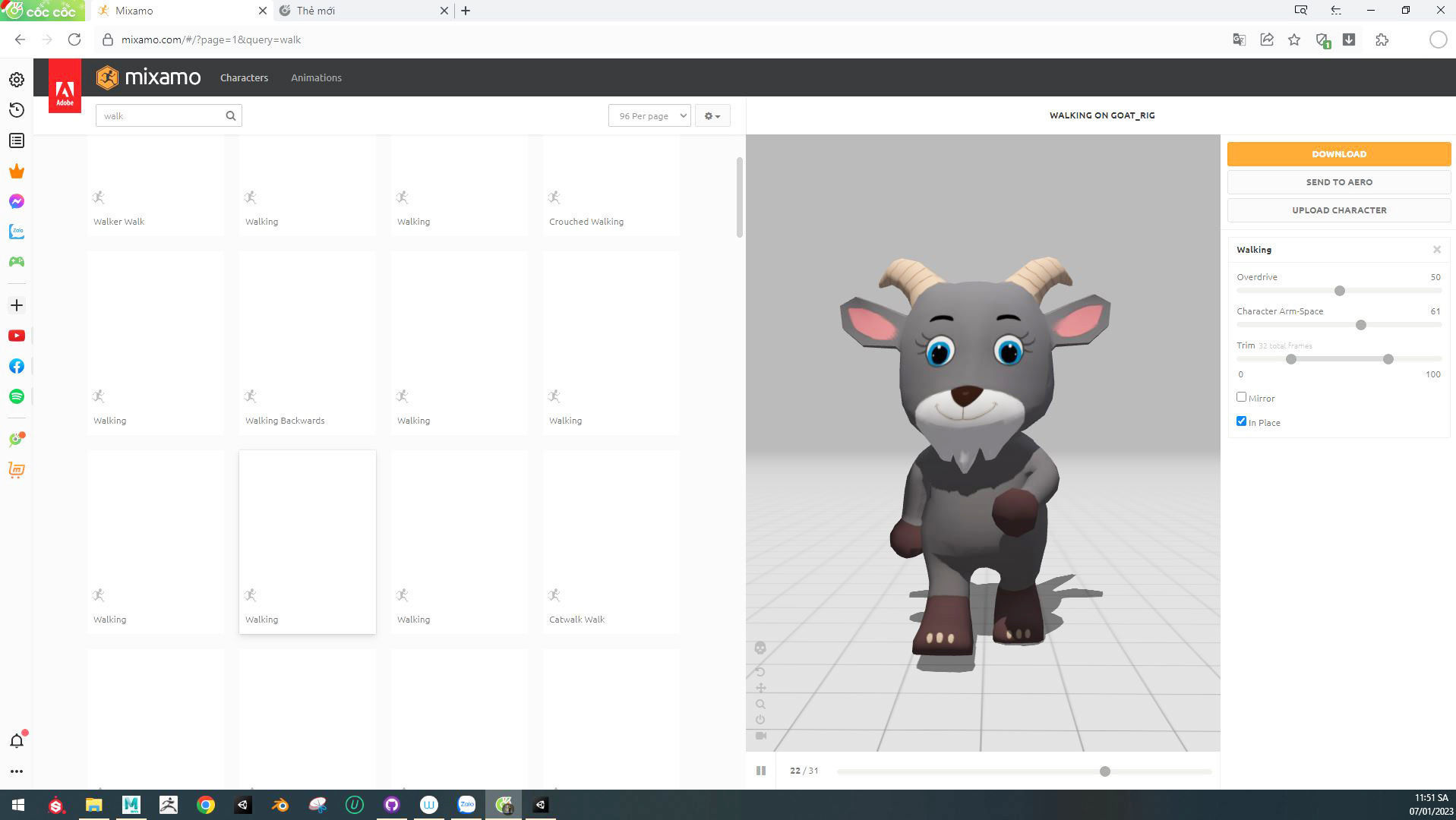Viewport: 1456px width, 820px height.
Task: Adjust the Overdrive slider handle
Action: 1340,291
